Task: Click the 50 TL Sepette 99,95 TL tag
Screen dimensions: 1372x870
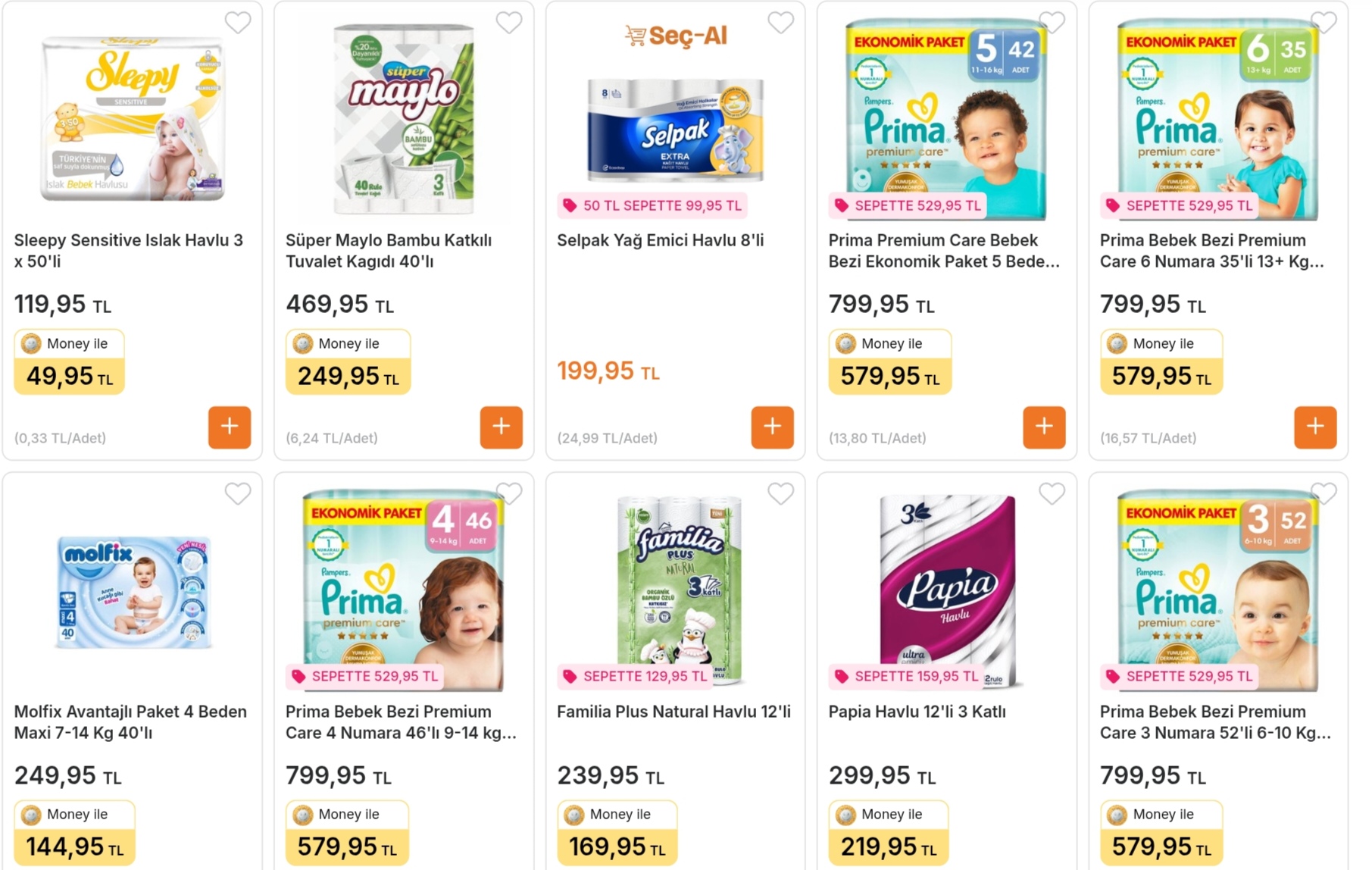Action: (x=653, y=205)
